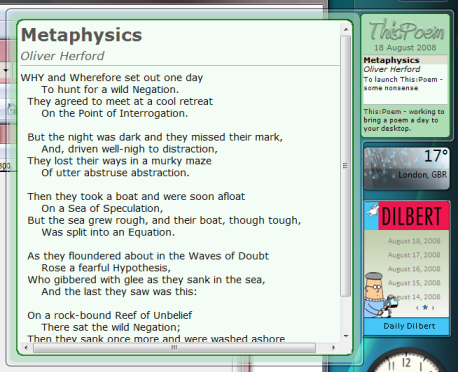This screenshot has height=372, width=458.
Task: Open Dilbert strip for August 15, 2008
Action: pos(414,283)
